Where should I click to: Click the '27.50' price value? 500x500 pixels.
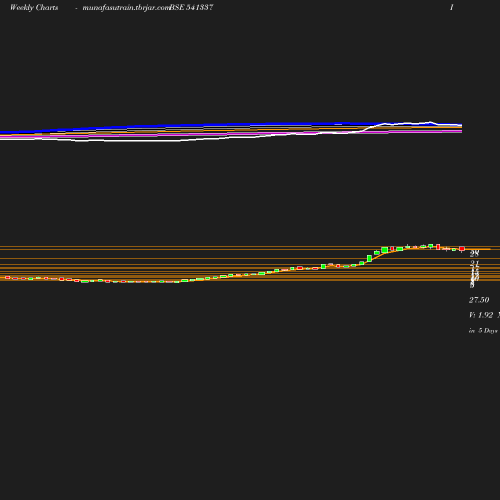point(479,300)
